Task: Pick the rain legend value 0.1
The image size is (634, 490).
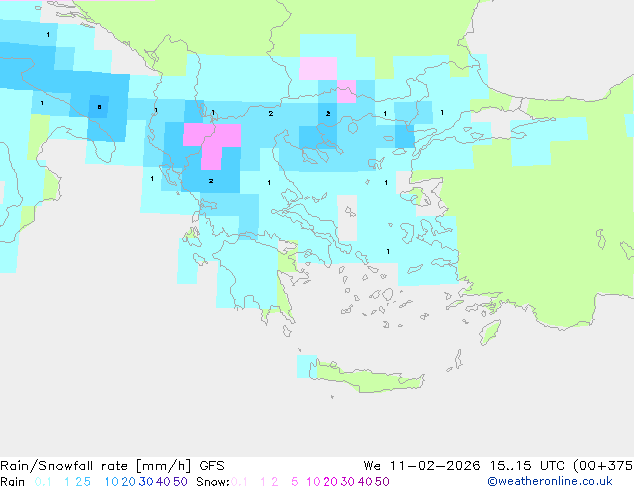Action: click(43, 482)
